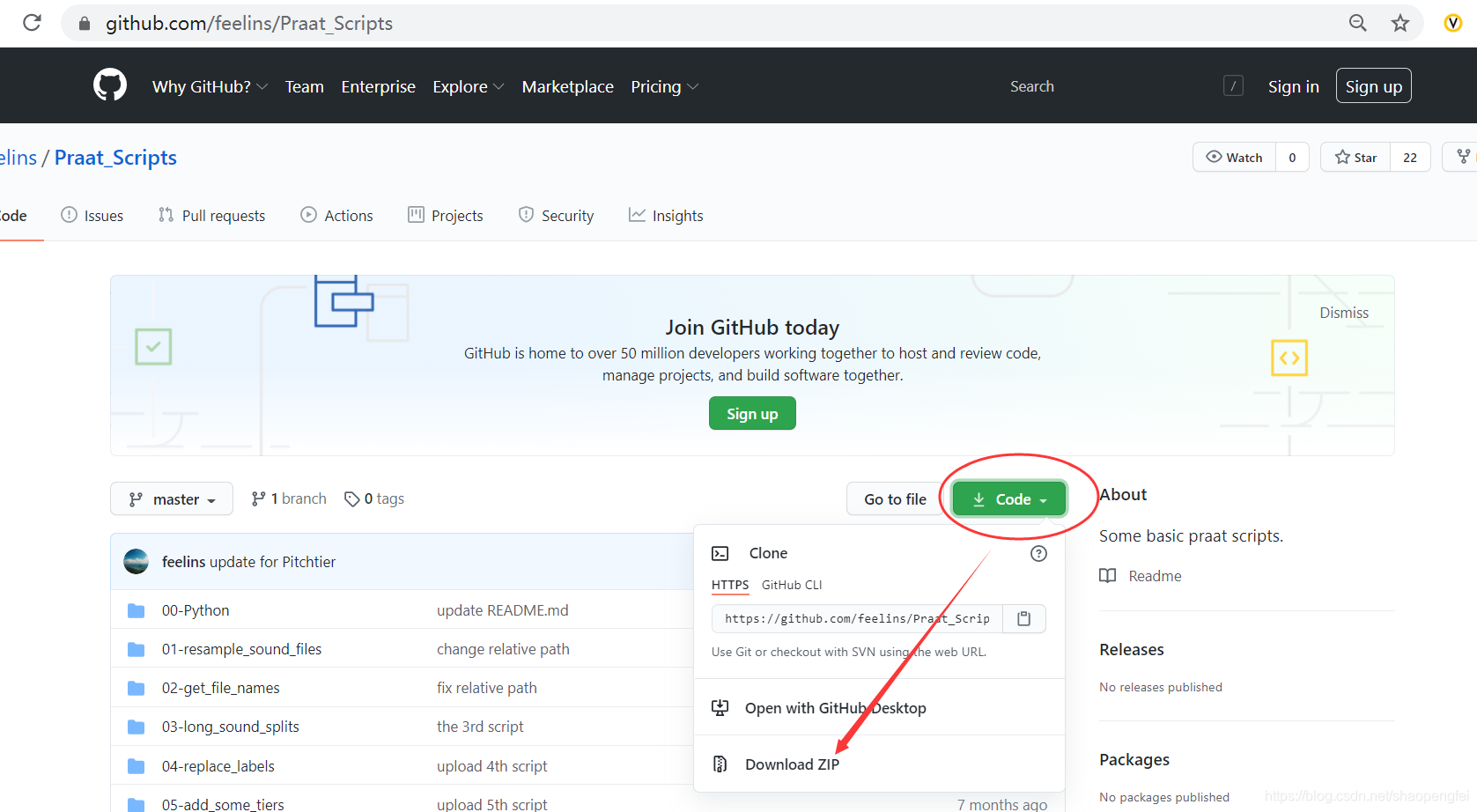
Task: Bookmark page with the star icon
Action: 1400,23
